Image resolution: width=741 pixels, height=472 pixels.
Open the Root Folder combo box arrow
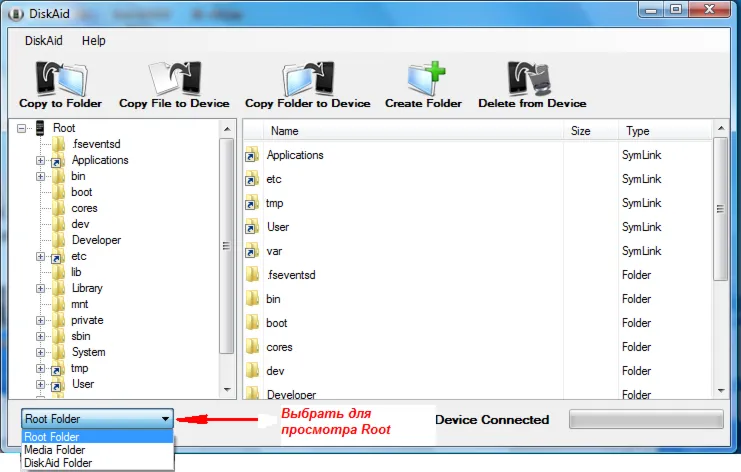(x=165, y=419)
